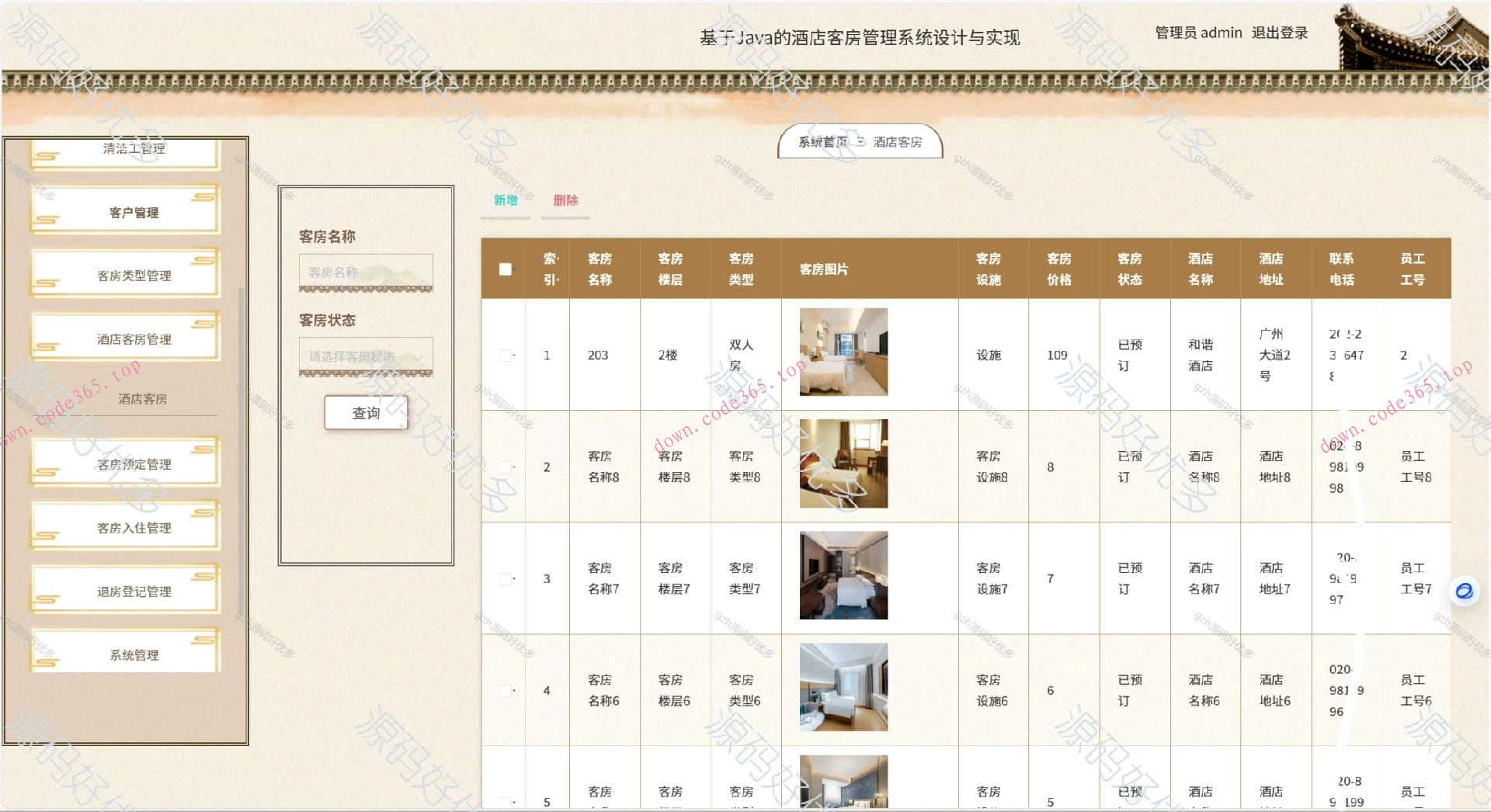
Task: Expand the 退房登记管理 sidebar menu
Action: pyautogui.click(x=126, y=591)
